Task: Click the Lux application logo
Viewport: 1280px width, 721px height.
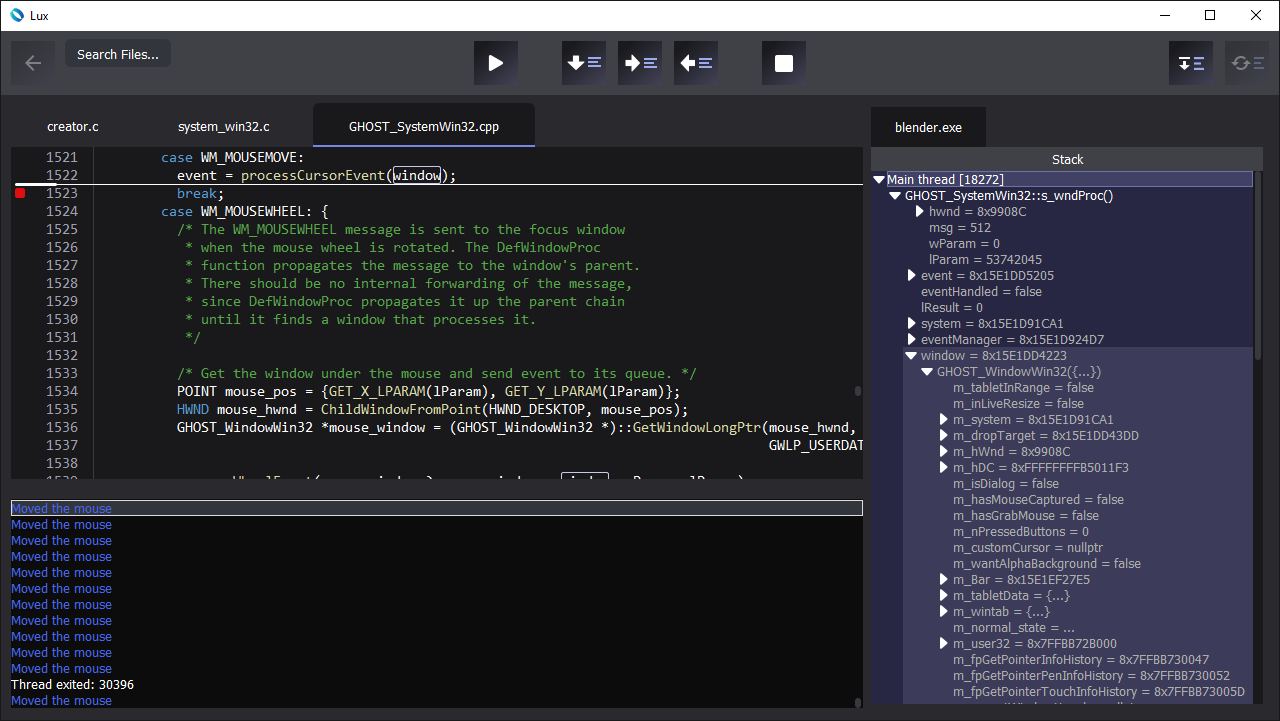Action: tap(16, 15)
